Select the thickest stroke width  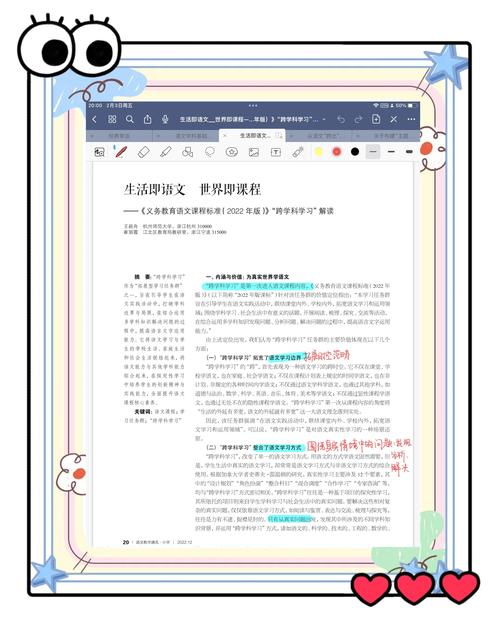pyautogui.click(x=409, y=152)
